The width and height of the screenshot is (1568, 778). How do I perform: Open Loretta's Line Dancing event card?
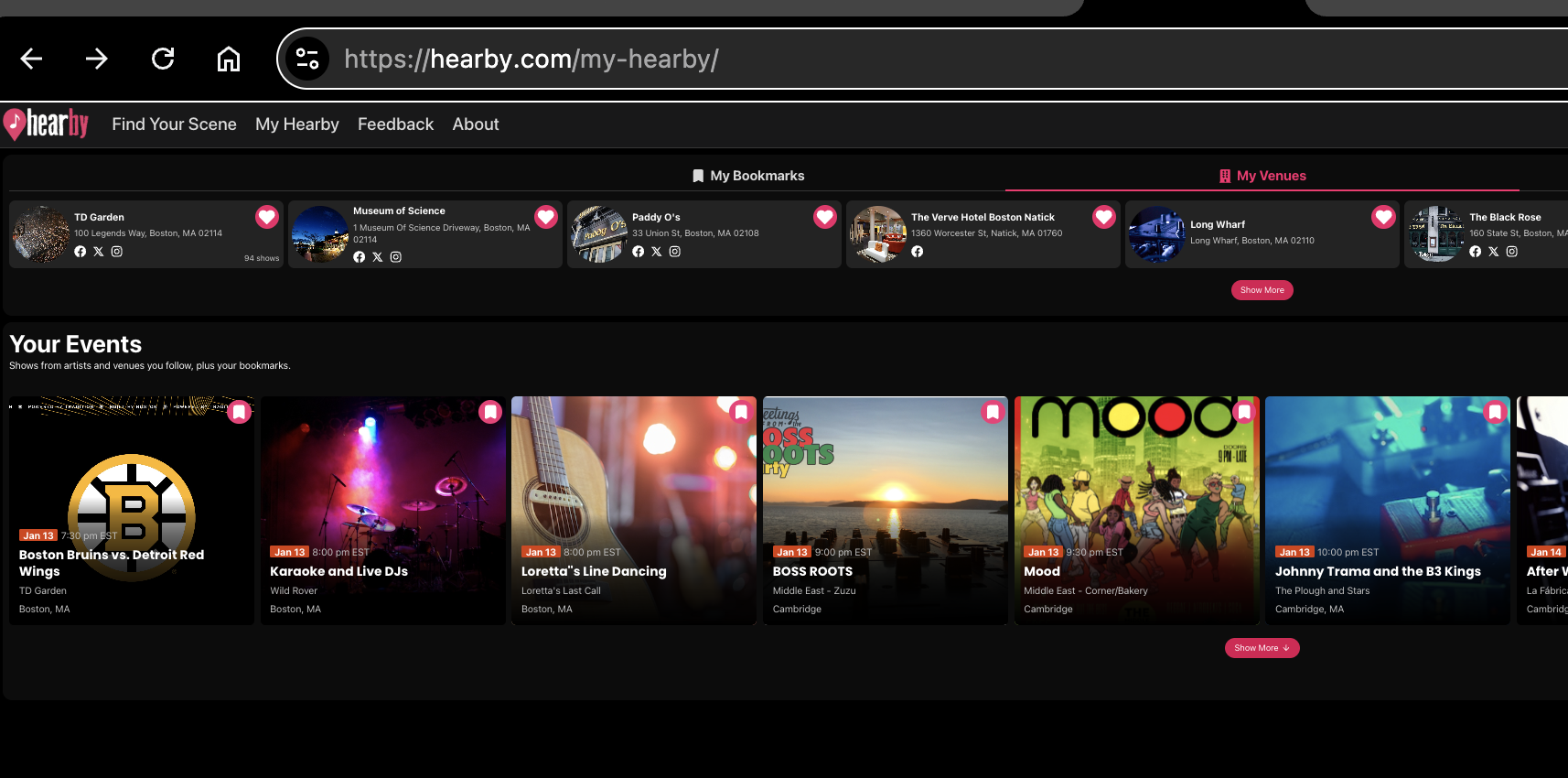coord(634,511)
